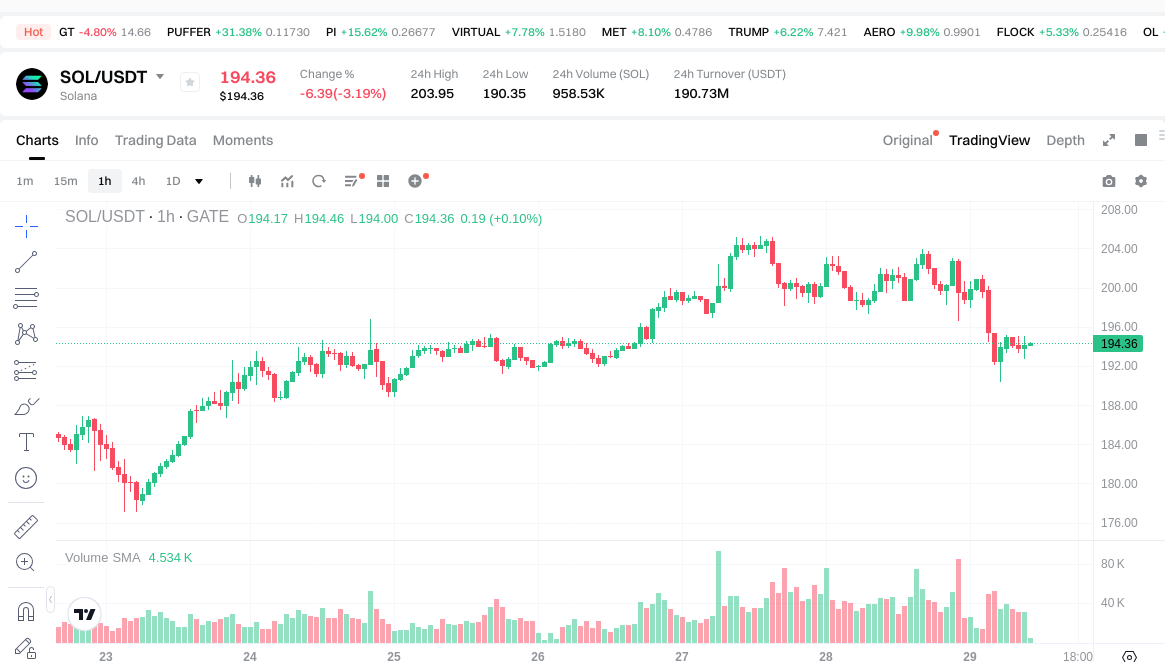This screenshot has height=662, width=1165.
Task: Activate the ruler measure tool
Action: coord(26,526)
